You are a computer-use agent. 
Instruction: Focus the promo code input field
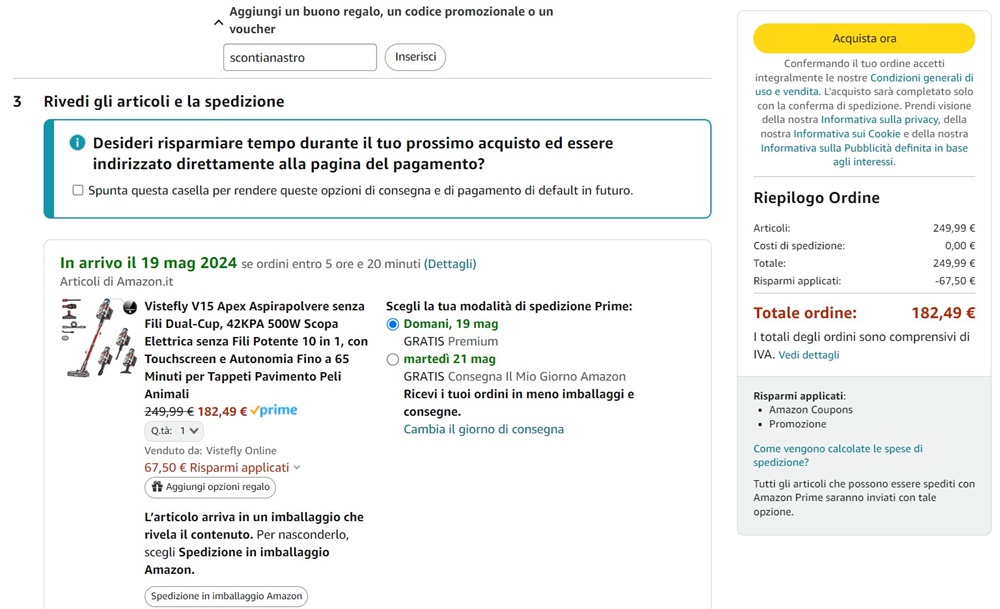300,57
